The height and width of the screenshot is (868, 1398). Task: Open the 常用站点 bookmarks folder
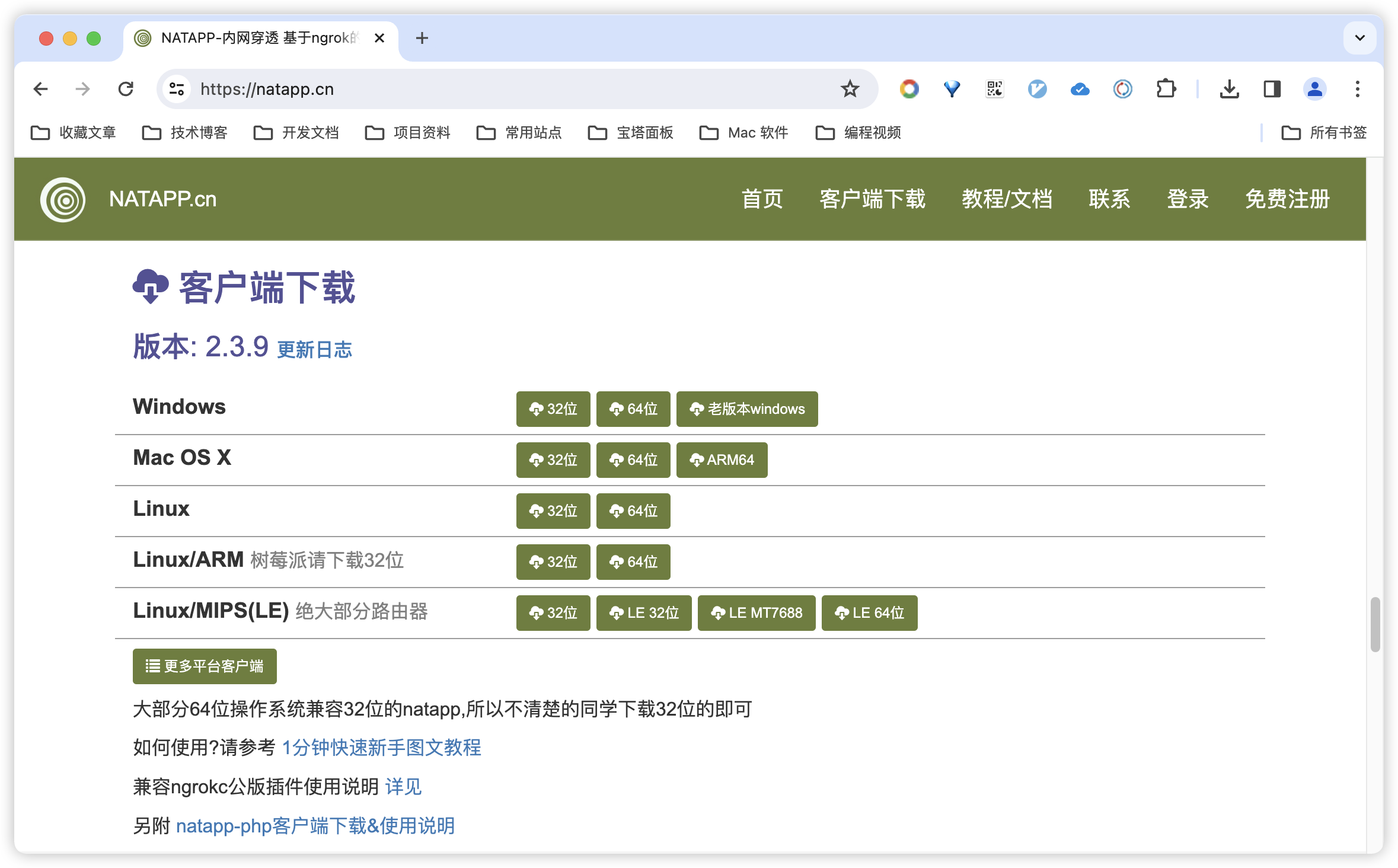519,132
